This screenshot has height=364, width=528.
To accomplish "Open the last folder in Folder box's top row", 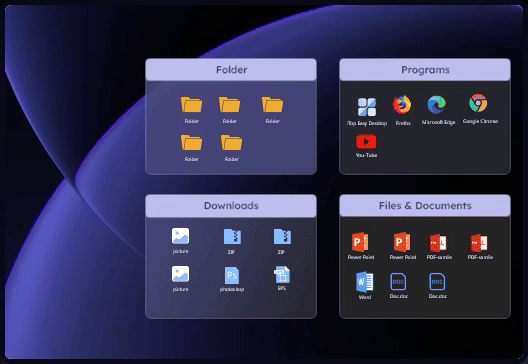I will click(x=272, y=104).
